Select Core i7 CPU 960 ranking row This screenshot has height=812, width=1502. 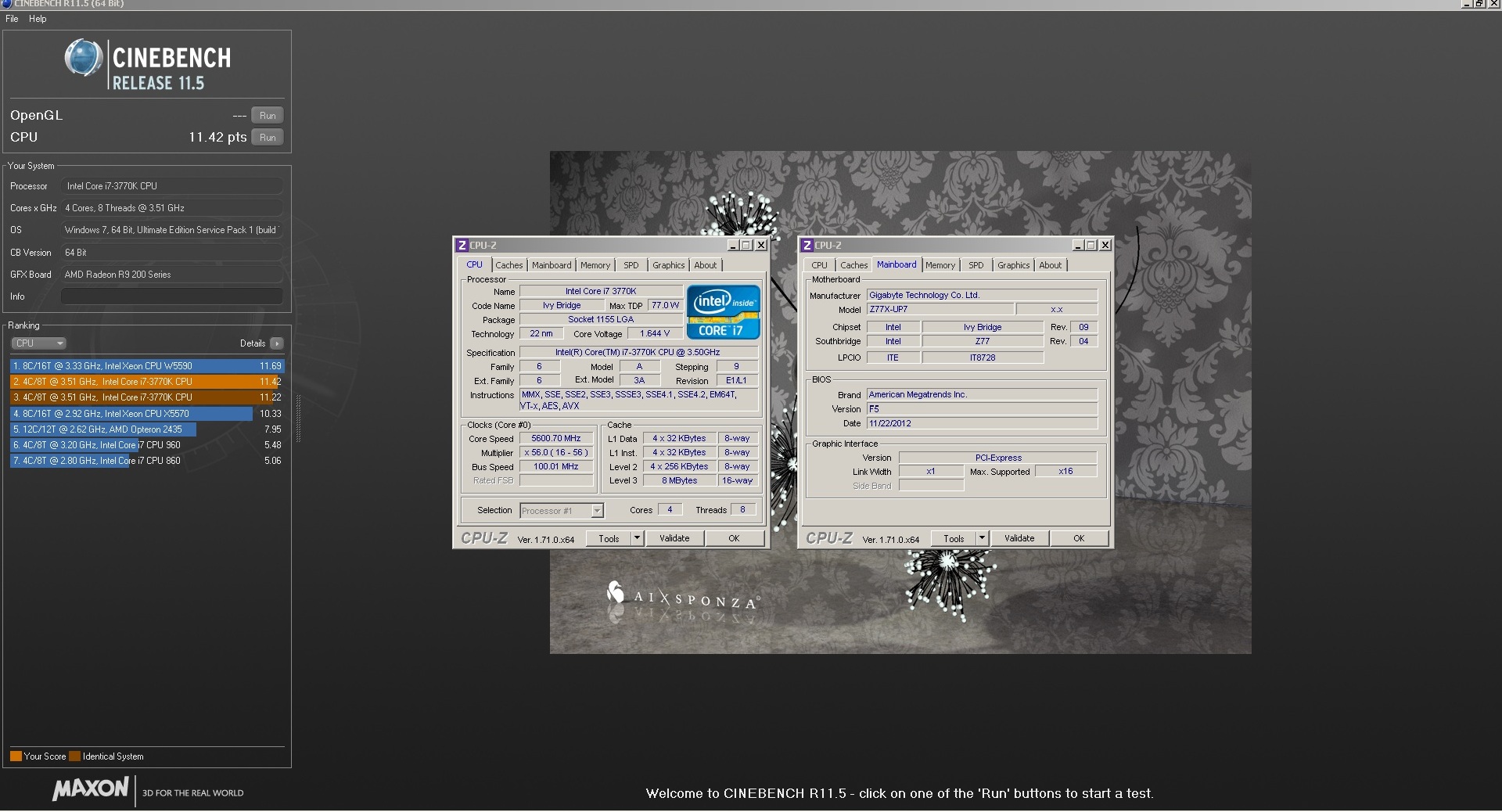(x=147, y=445)
